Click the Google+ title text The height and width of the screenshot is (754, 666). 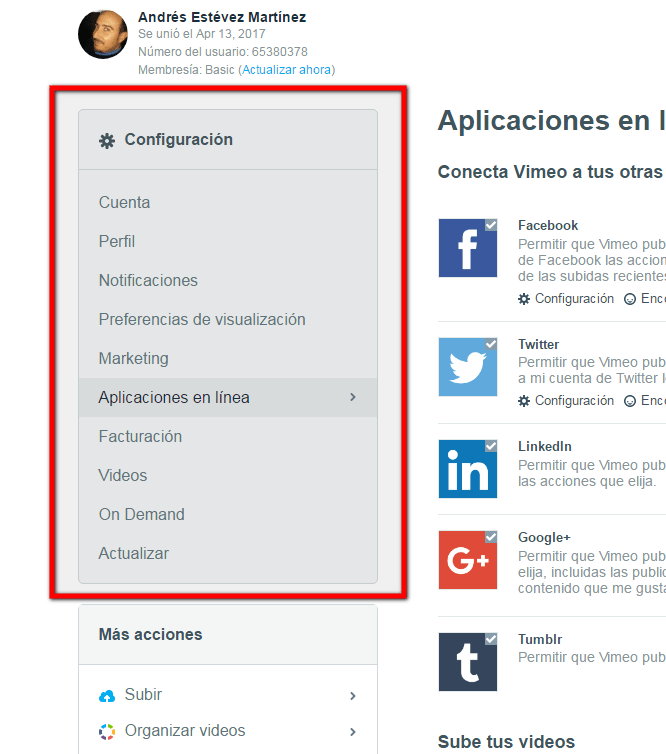coord(544,537)
